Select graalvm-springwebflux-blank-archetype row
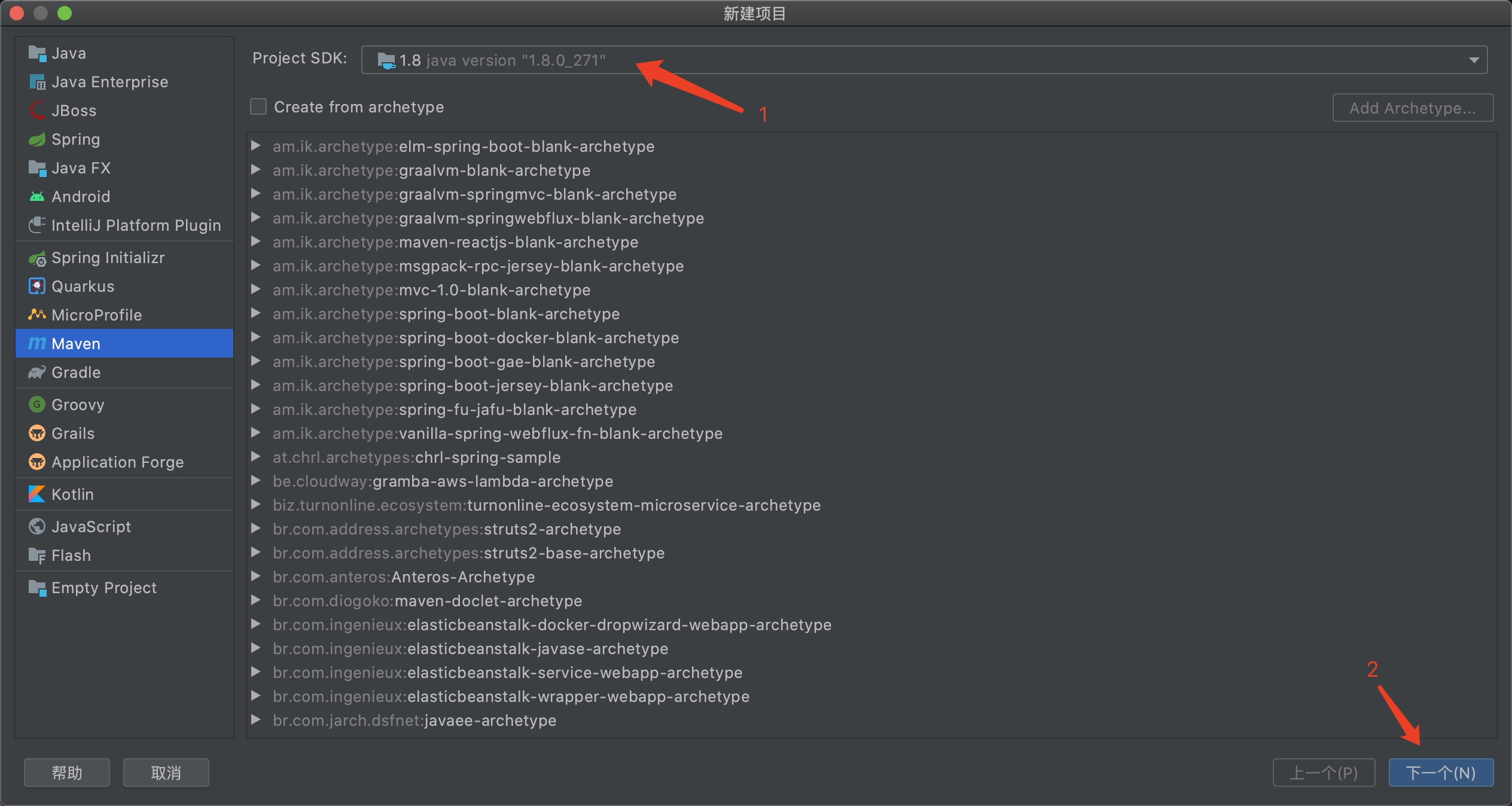The height and width of the screenshot is (806, 1512). (871, 218)
